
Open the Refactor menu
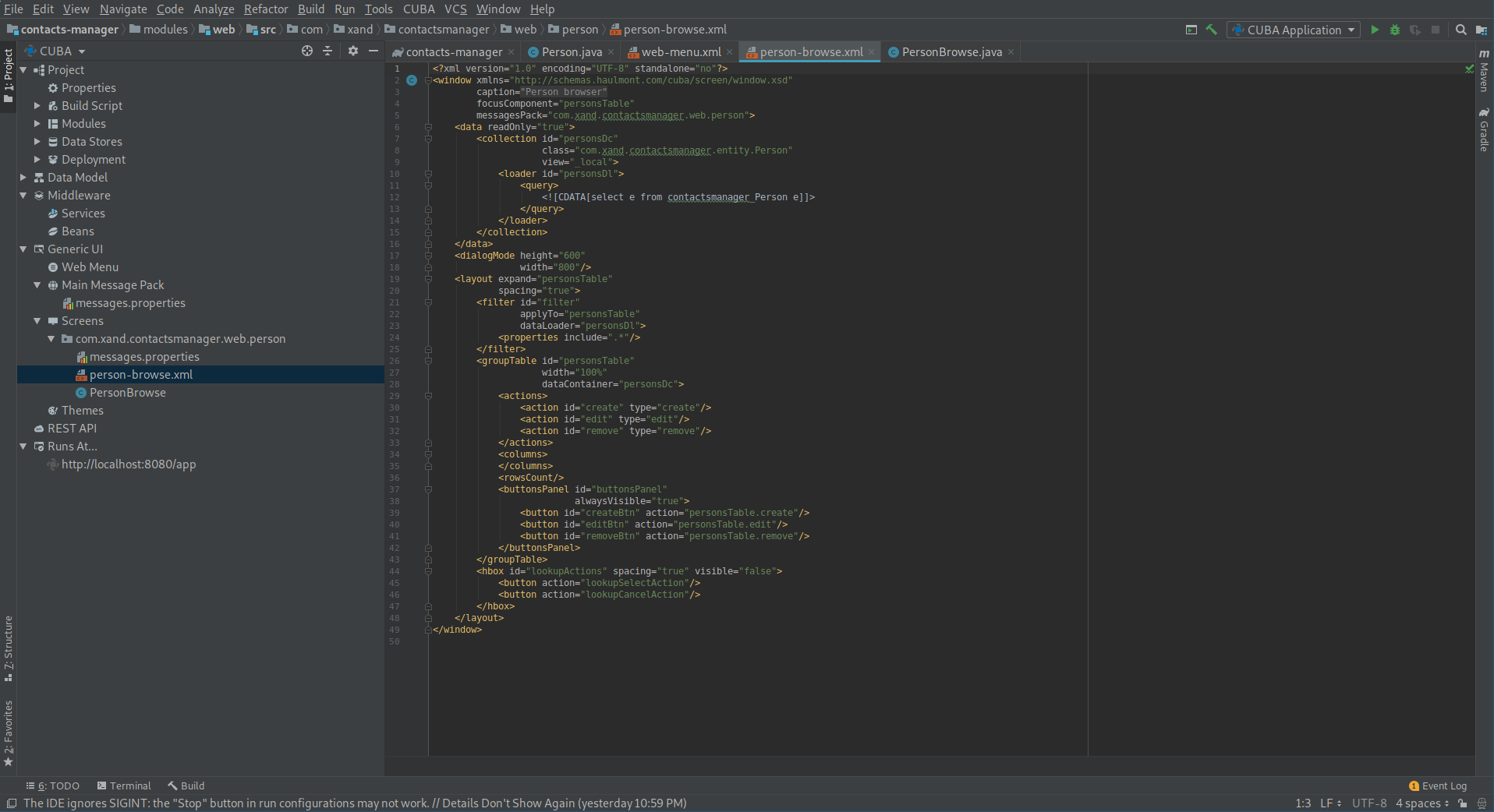(x=266, y=9)
